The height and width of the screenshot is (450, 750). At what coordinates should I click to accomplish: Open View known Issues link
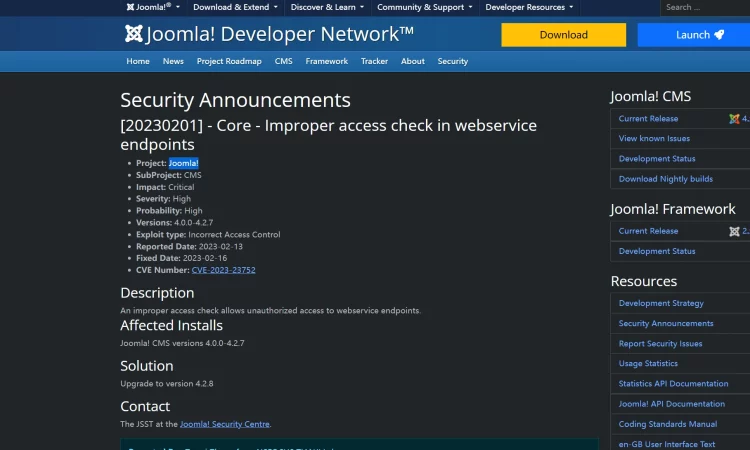coord(654,139)
